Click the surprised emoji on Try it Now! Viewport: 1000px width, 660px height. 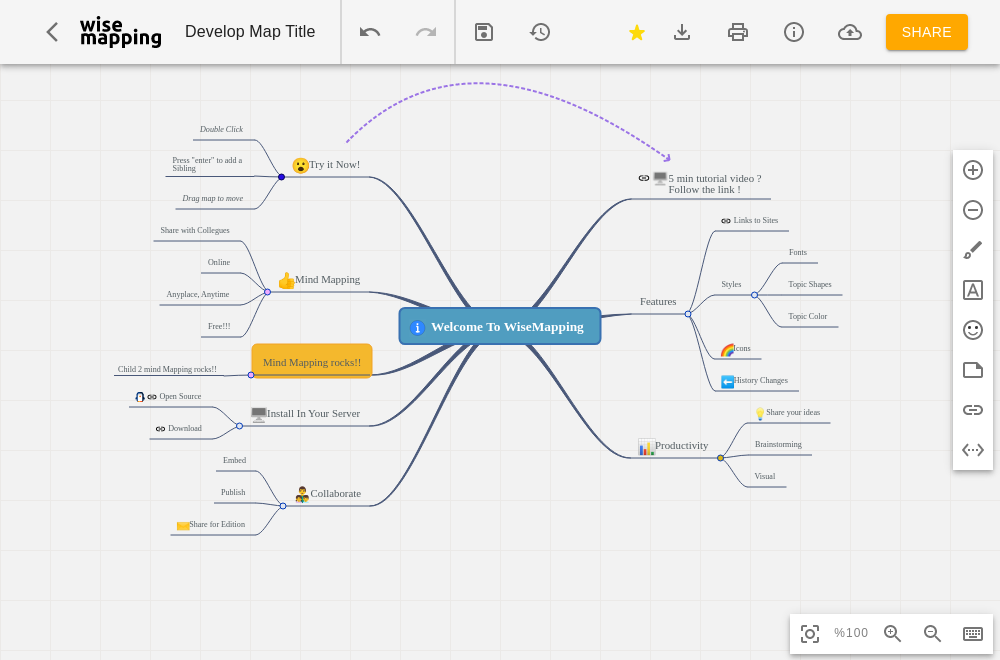tap(300, 166)
